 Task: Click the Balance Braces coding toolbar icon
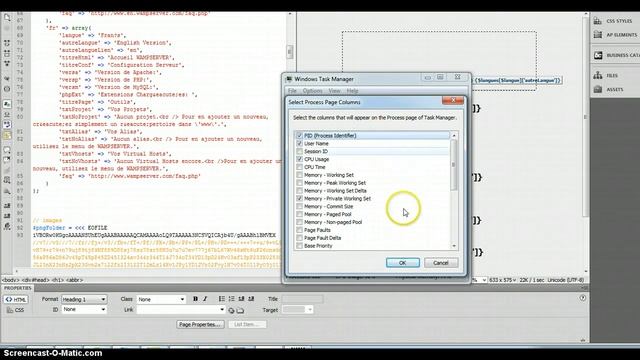pyautogui.click(x=7, y=89)
